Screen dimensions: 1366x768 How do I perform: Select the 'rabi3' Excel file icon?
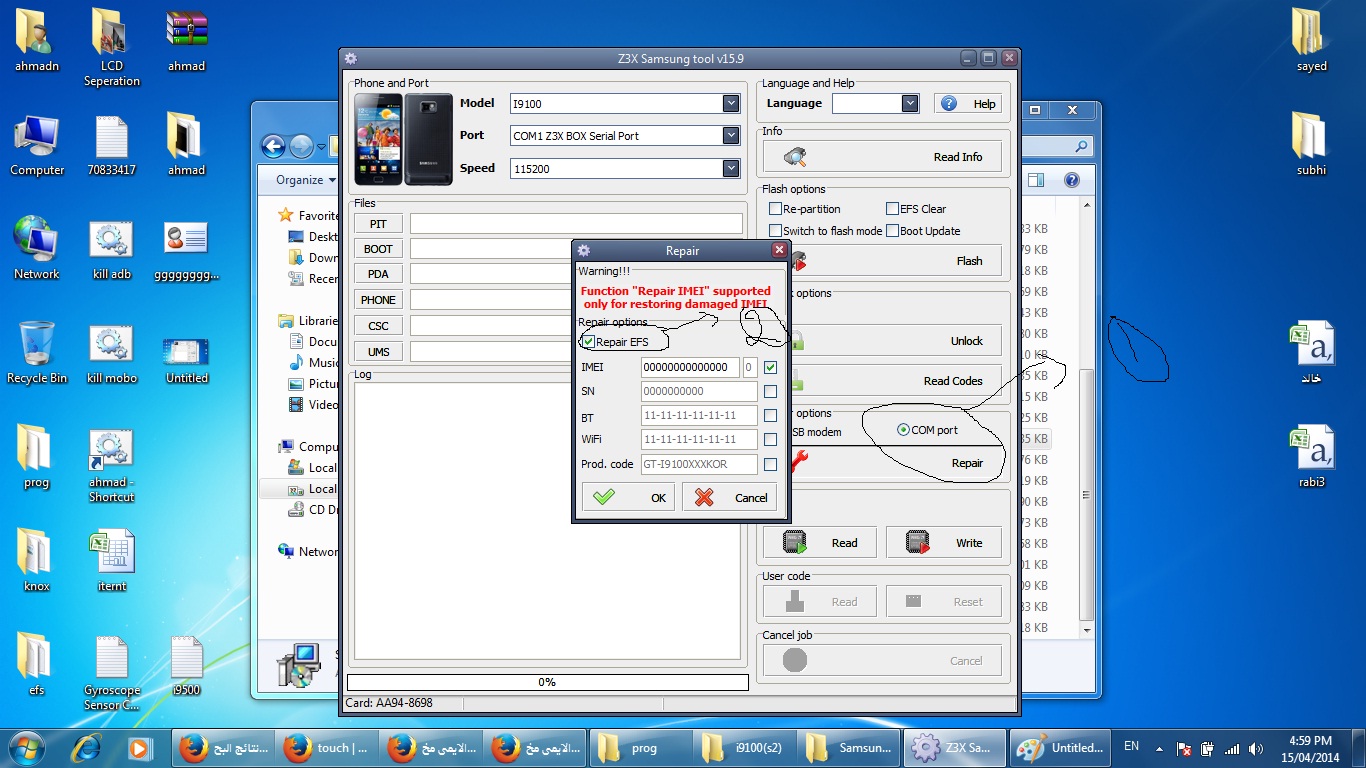pyautogui.click(x=1311, y=457)
